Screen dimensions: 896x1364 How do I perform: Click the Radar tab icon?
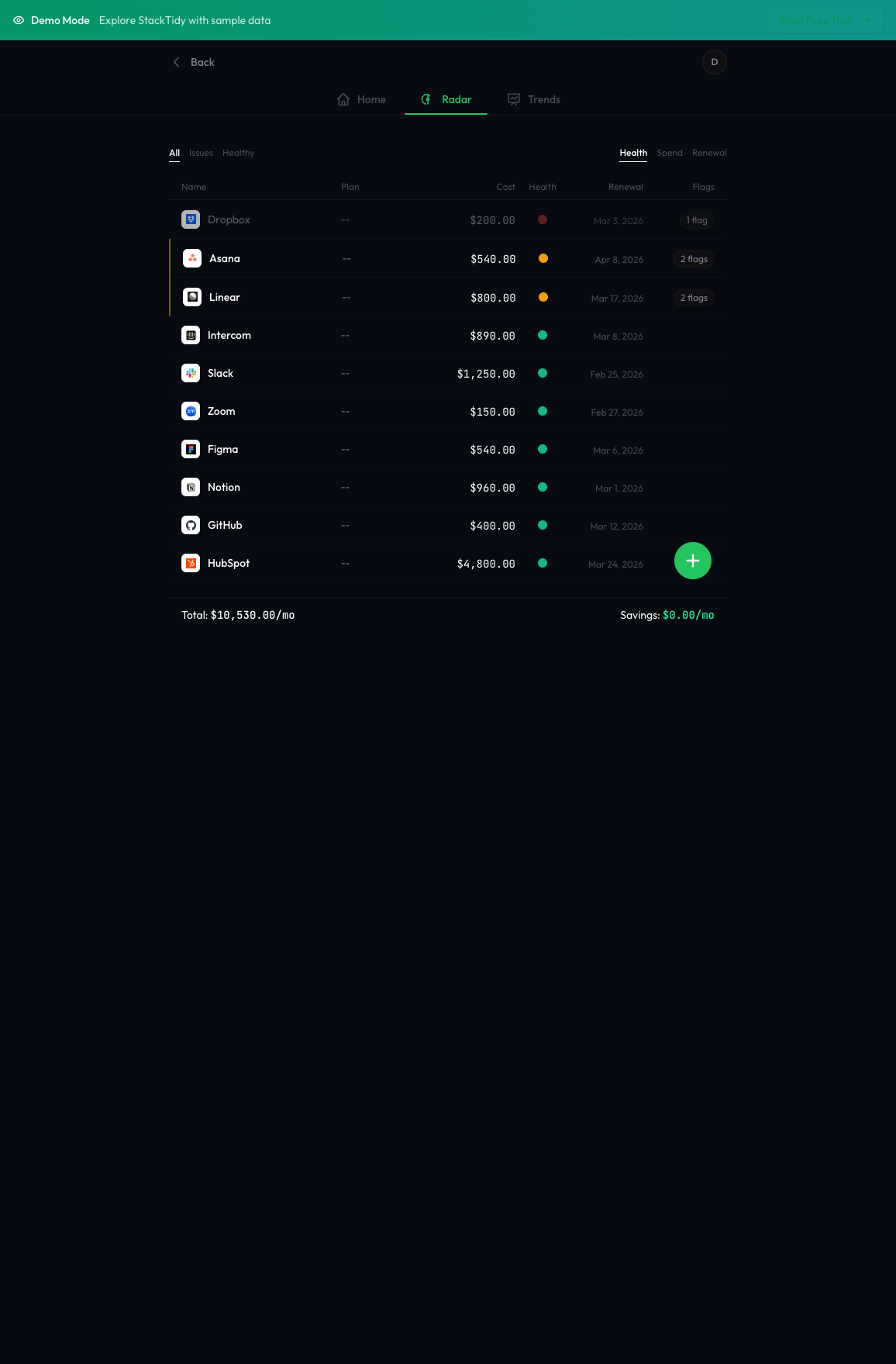(426, 99)
